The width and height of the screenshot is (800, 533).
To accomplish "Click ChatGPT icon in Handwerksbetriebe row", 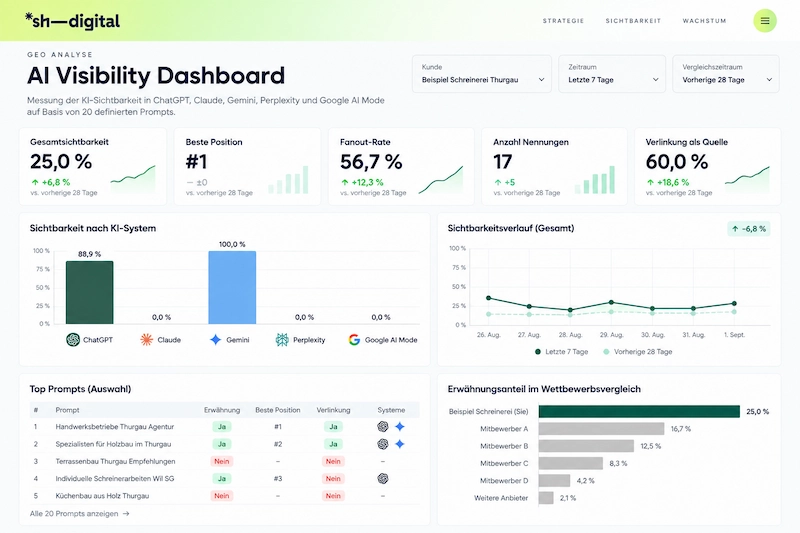I will 383,427.
